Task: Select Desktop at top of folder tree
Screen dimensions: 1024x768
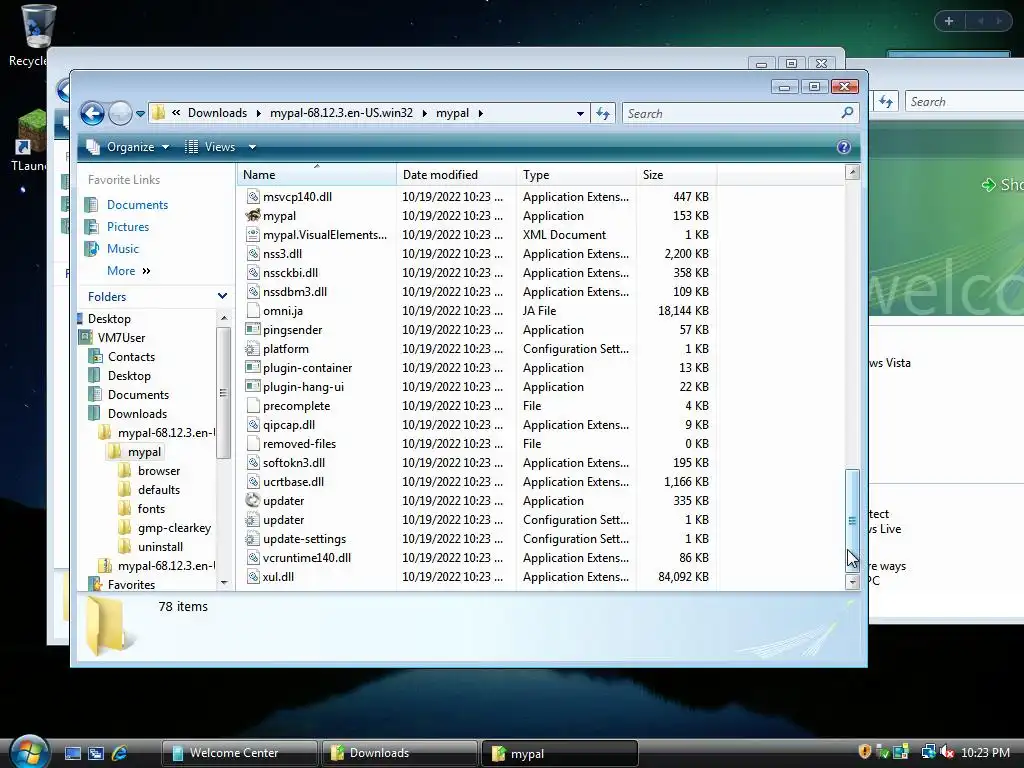Action: click(x=109, y=319)
